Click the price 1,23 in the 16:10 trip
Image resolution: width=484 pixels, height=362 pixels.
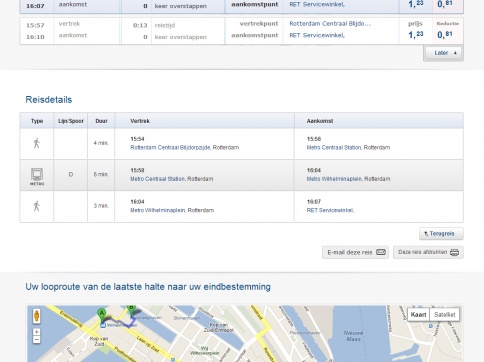pyautogui.click(x=416, y=34)
